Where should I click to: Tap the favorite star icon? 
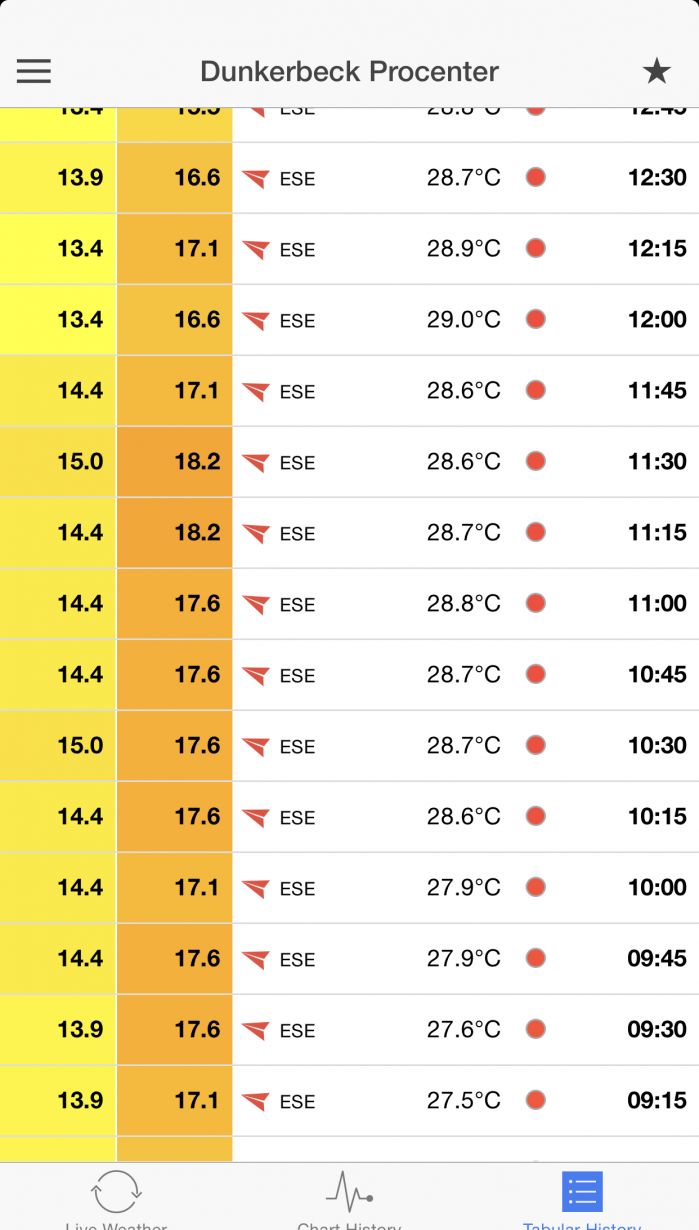point(656,71)
